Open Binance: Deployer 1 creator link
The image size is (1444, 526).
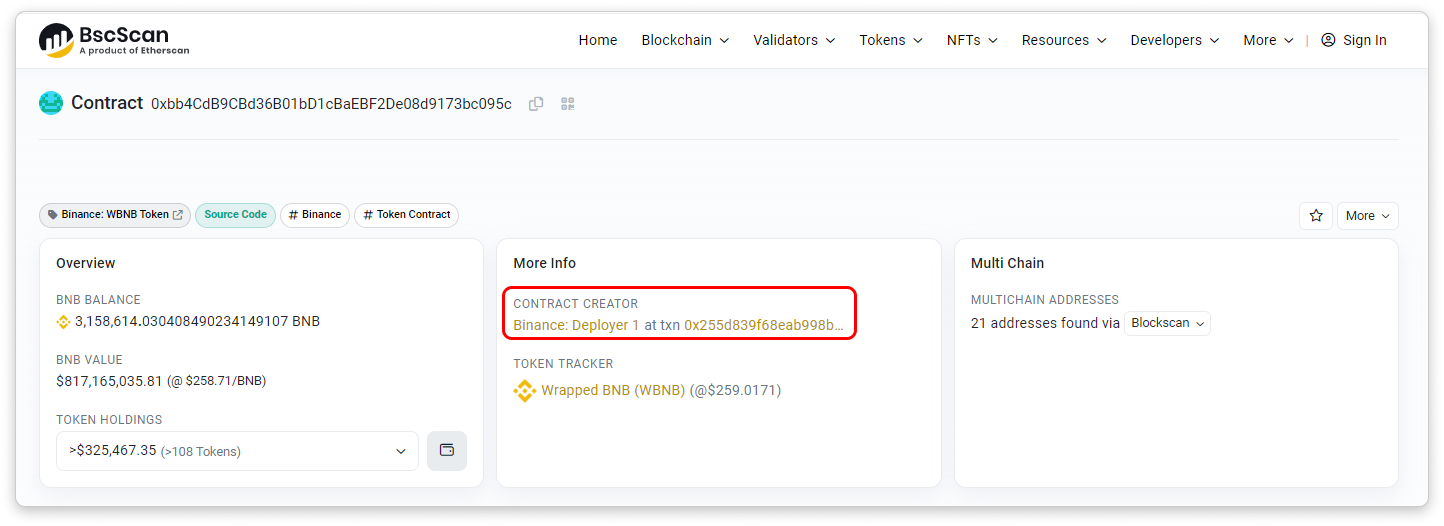tap(576, 326)
